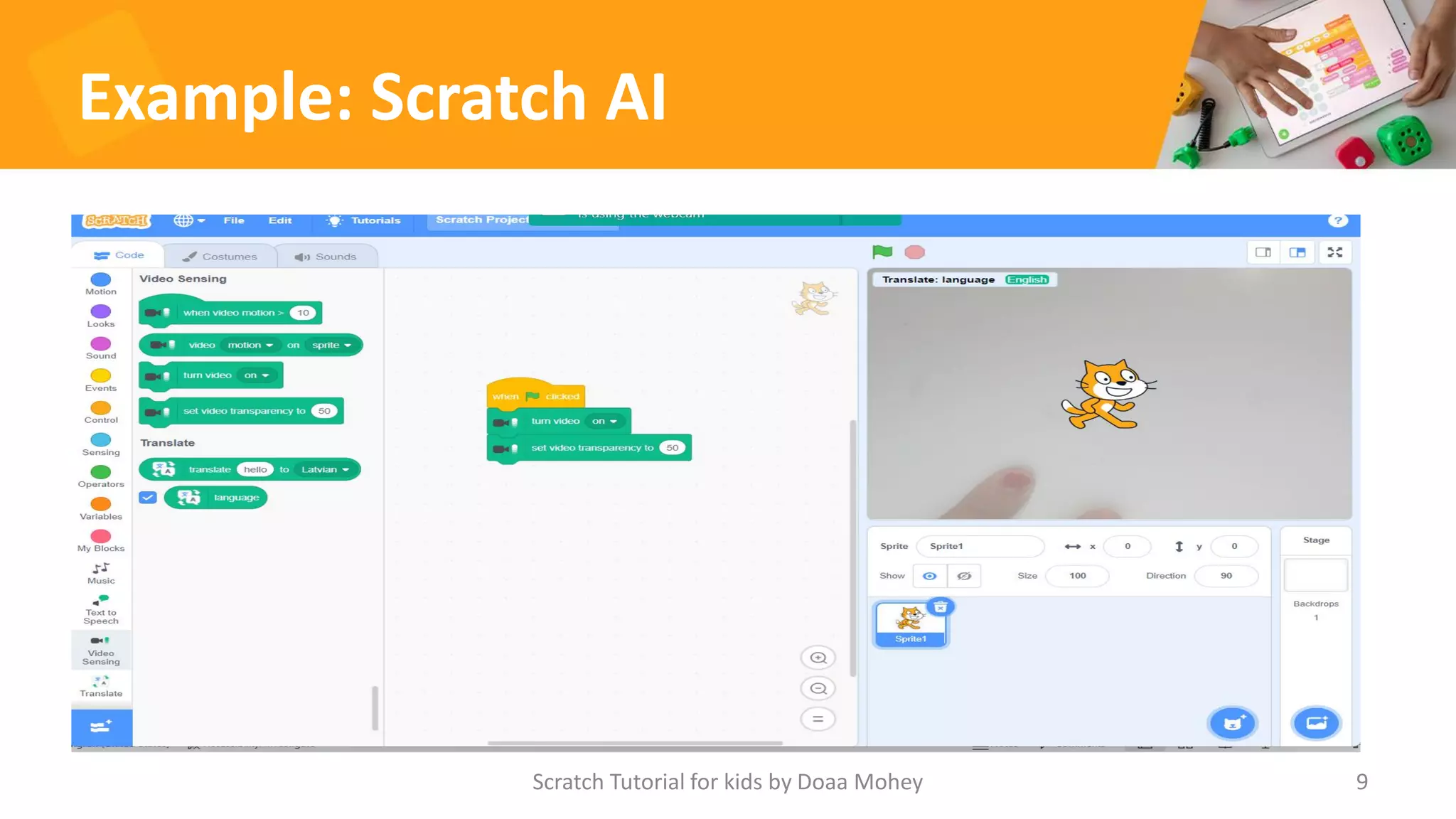Switch to the Code tab
The height and width of the screenshot is (819, 1456).
click(x=118, y=255)
